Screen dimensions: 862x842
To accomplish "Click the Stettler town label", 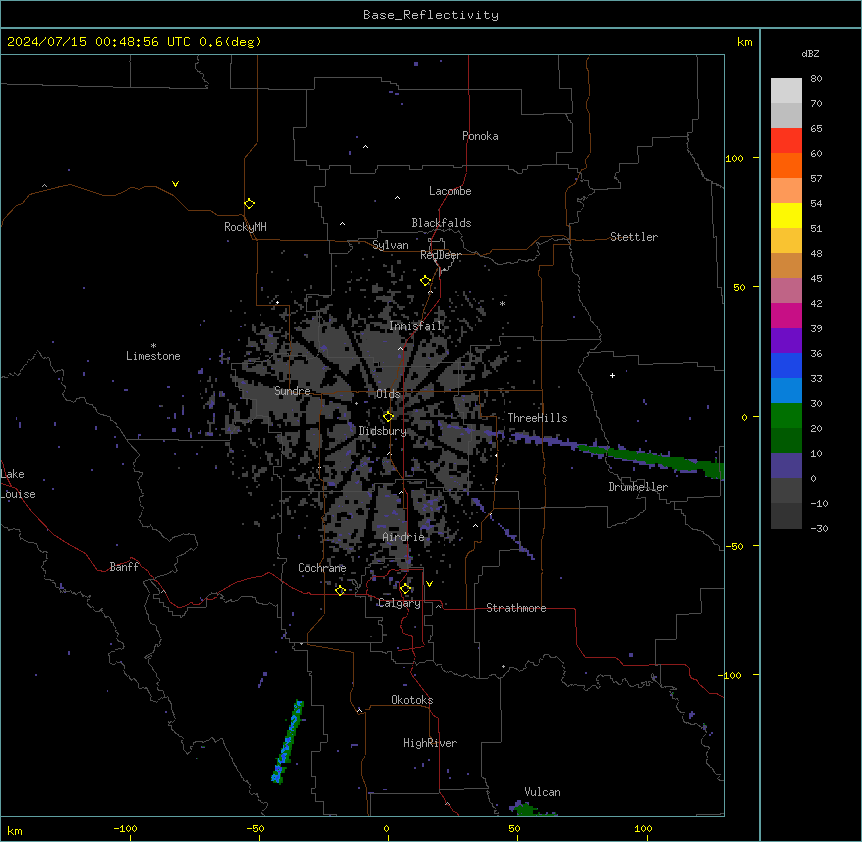I will tap(634, 237).
